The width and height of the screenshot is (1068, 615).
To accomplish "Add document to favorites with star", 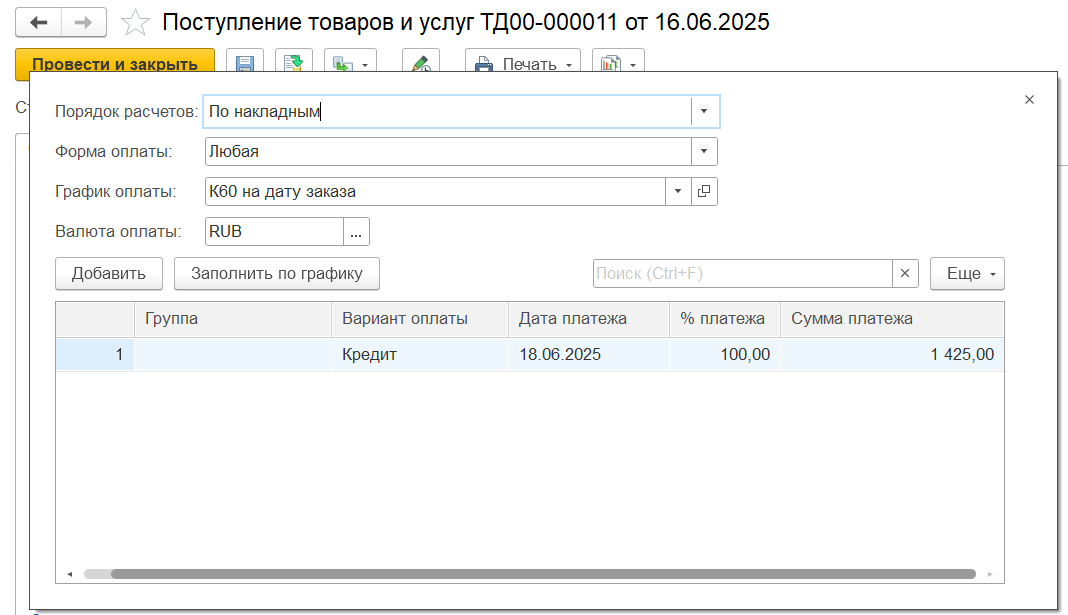I will pos(135,22).
